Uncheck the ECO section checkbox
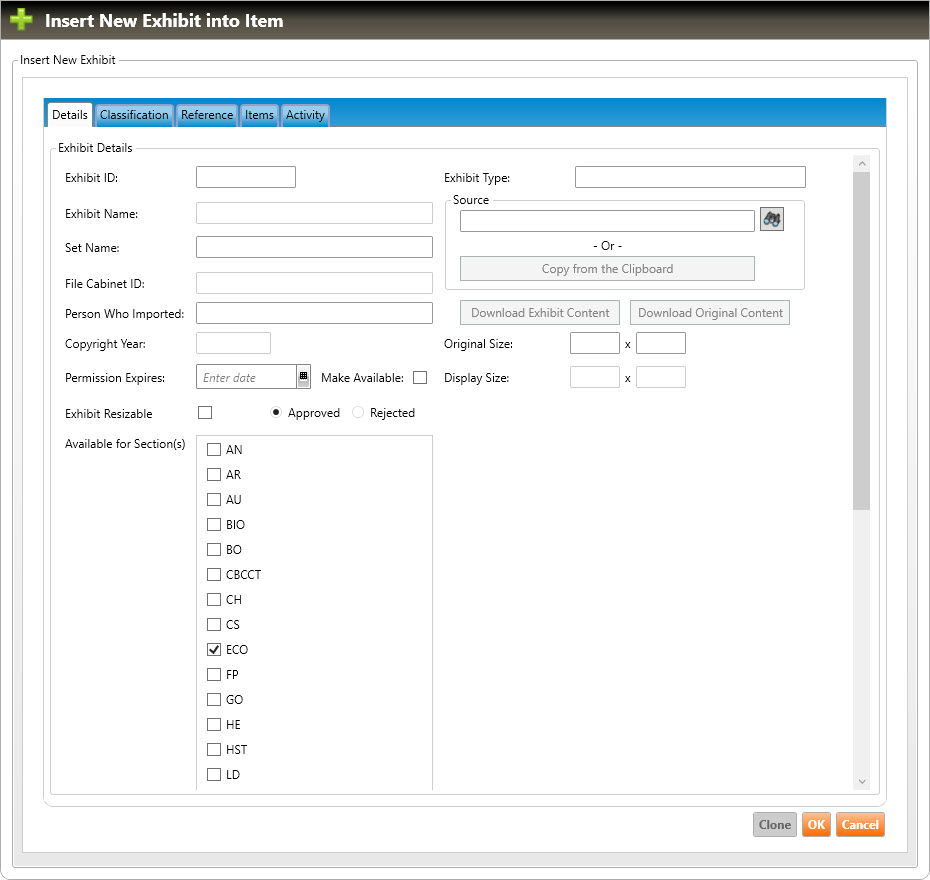 click(x=214, y=649)
